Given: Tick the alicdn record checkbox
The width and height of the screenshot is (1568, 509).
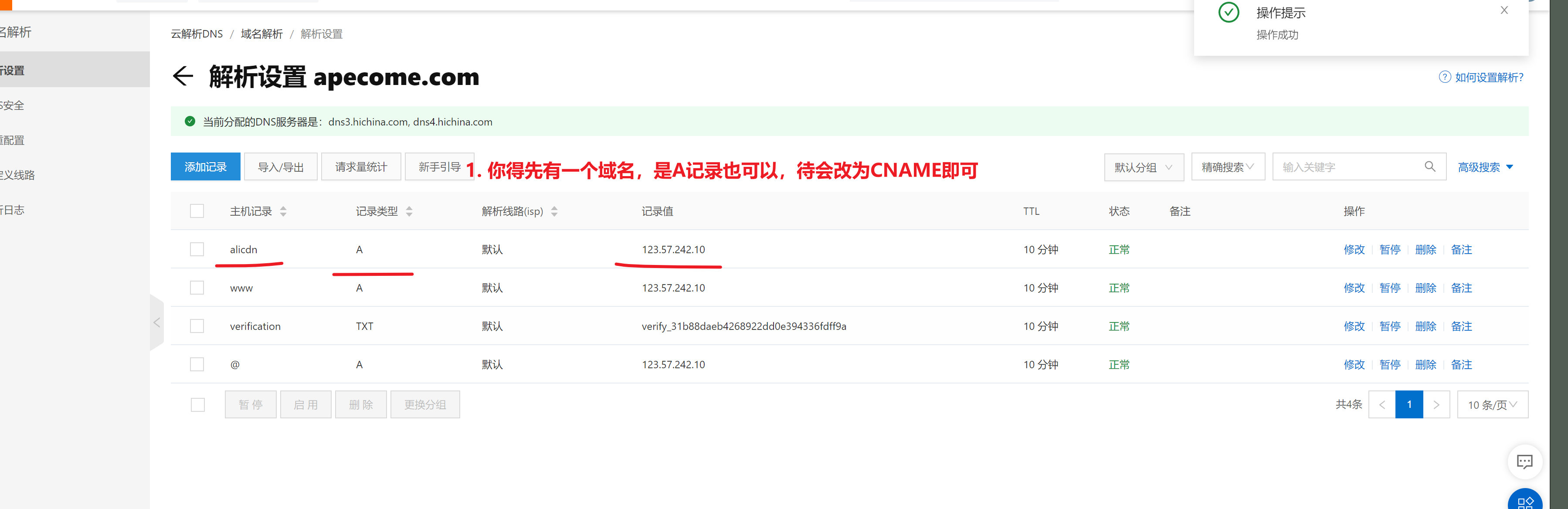Looking at the screenshot, I should tap(197, 249).
